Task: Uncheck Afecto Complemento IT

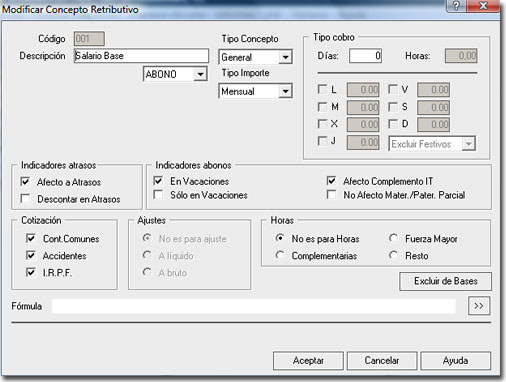Action: [x=331, y=181]
